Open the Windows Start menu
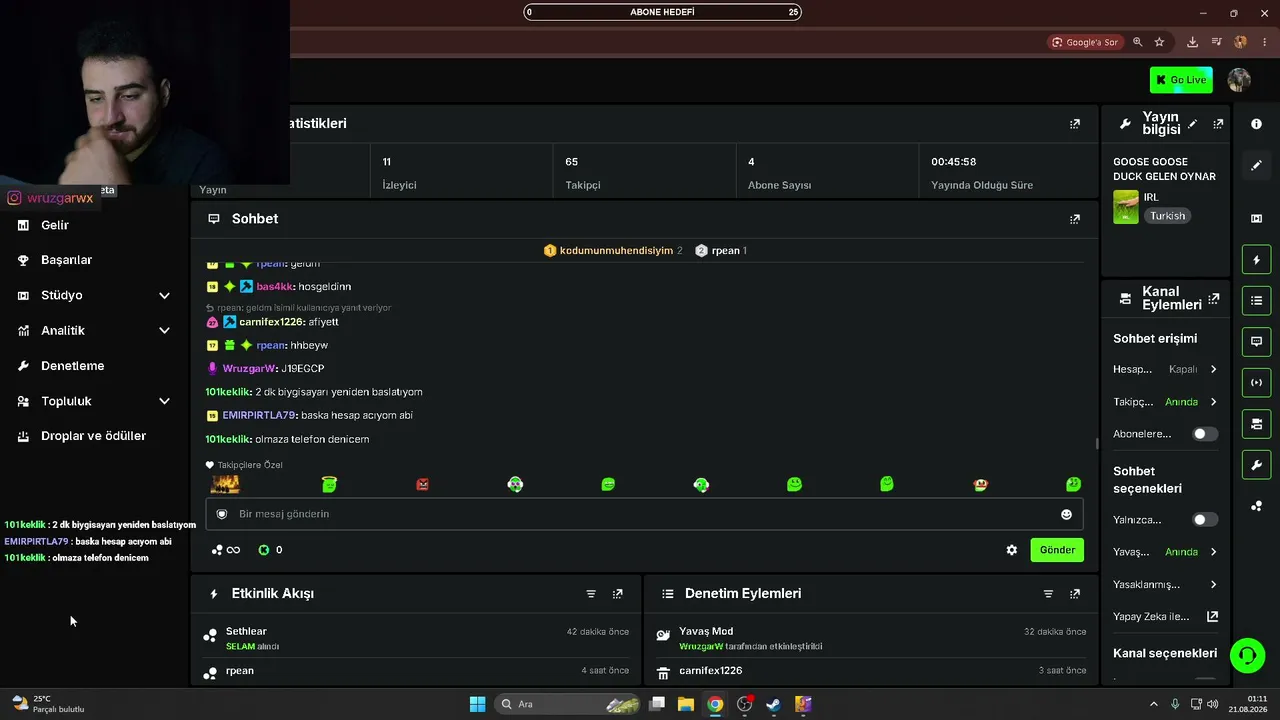This screenshot has height=720, width=1280. pos(478,704)
